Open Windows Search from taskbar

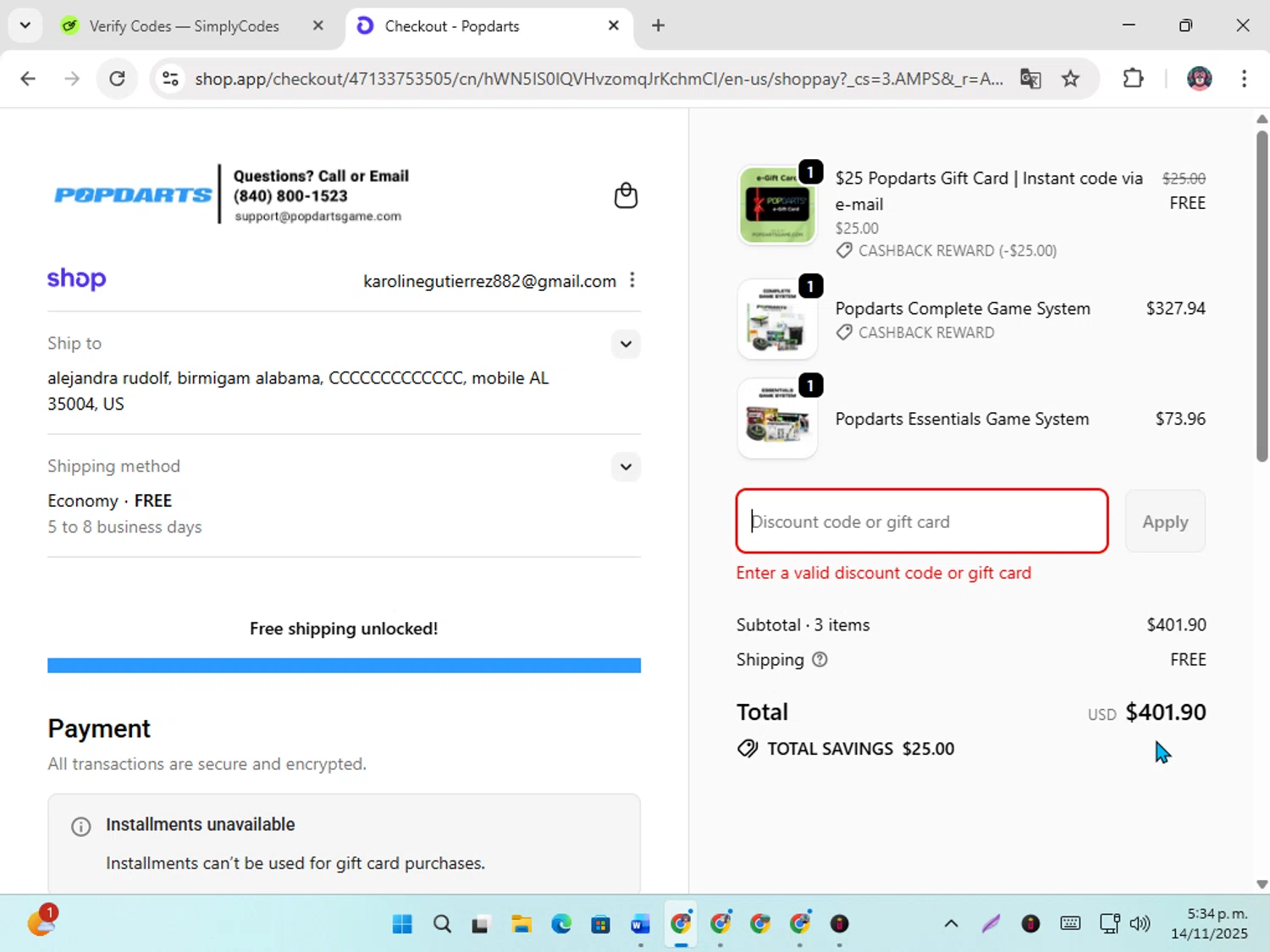[442, 924]
